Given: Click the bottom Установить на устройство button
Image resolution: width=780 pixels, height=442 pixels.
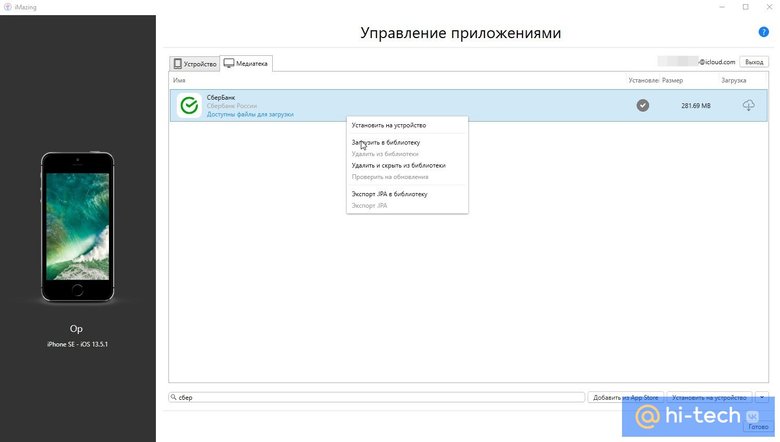Looking at the screenshot, I should (x=709, y=397).
